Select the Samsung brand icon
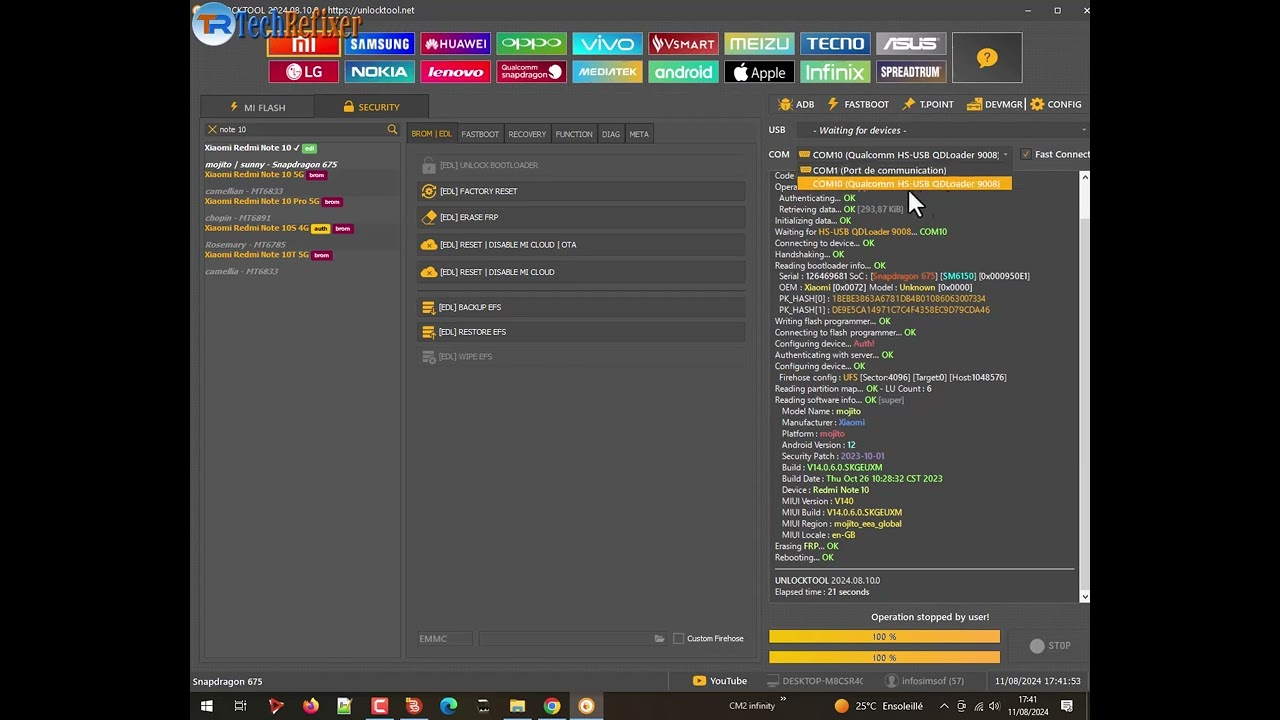The width and height of the screenshot is (1280, 720). (379, 44)
